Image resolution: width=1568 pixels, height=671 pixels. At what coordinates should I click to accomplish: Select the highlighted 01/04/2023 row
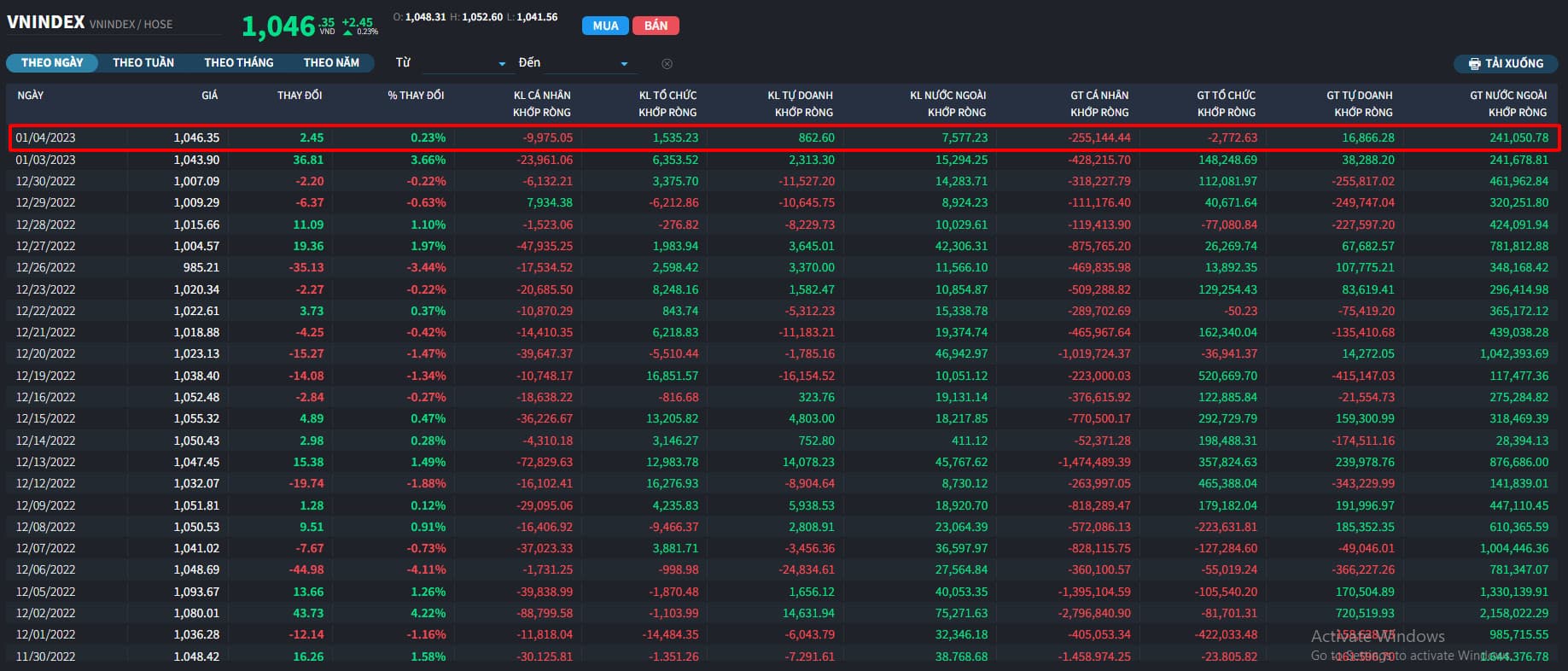[x=45, y=137]
